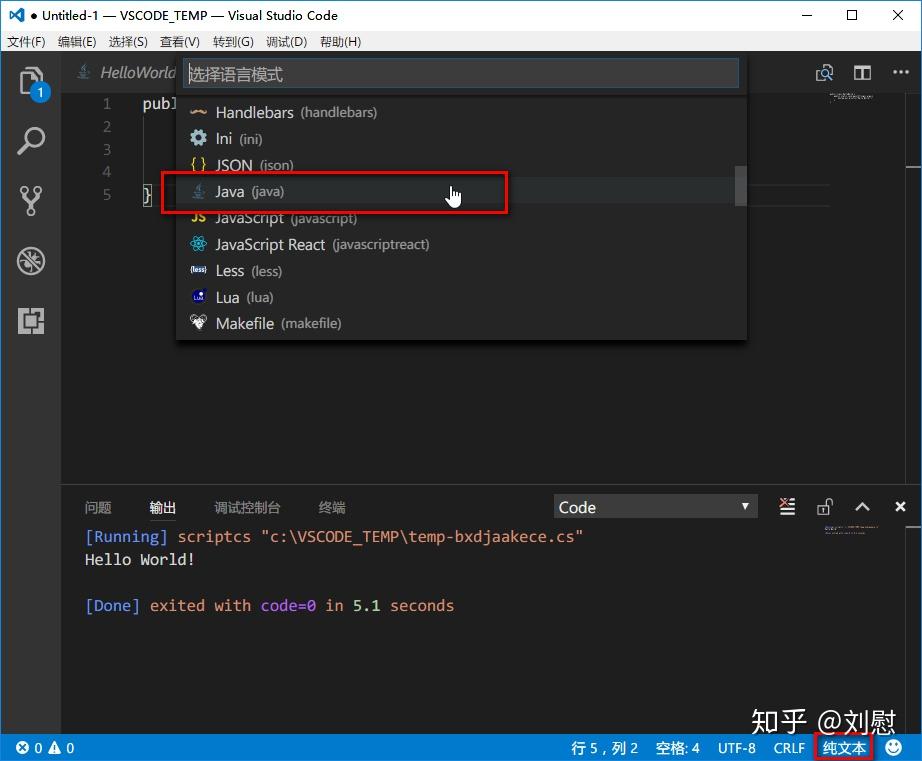Click the VS Code logo in title bar
The height and width of the screenshot is (761, 922).
pyautogui.click(x=16, y=15)
